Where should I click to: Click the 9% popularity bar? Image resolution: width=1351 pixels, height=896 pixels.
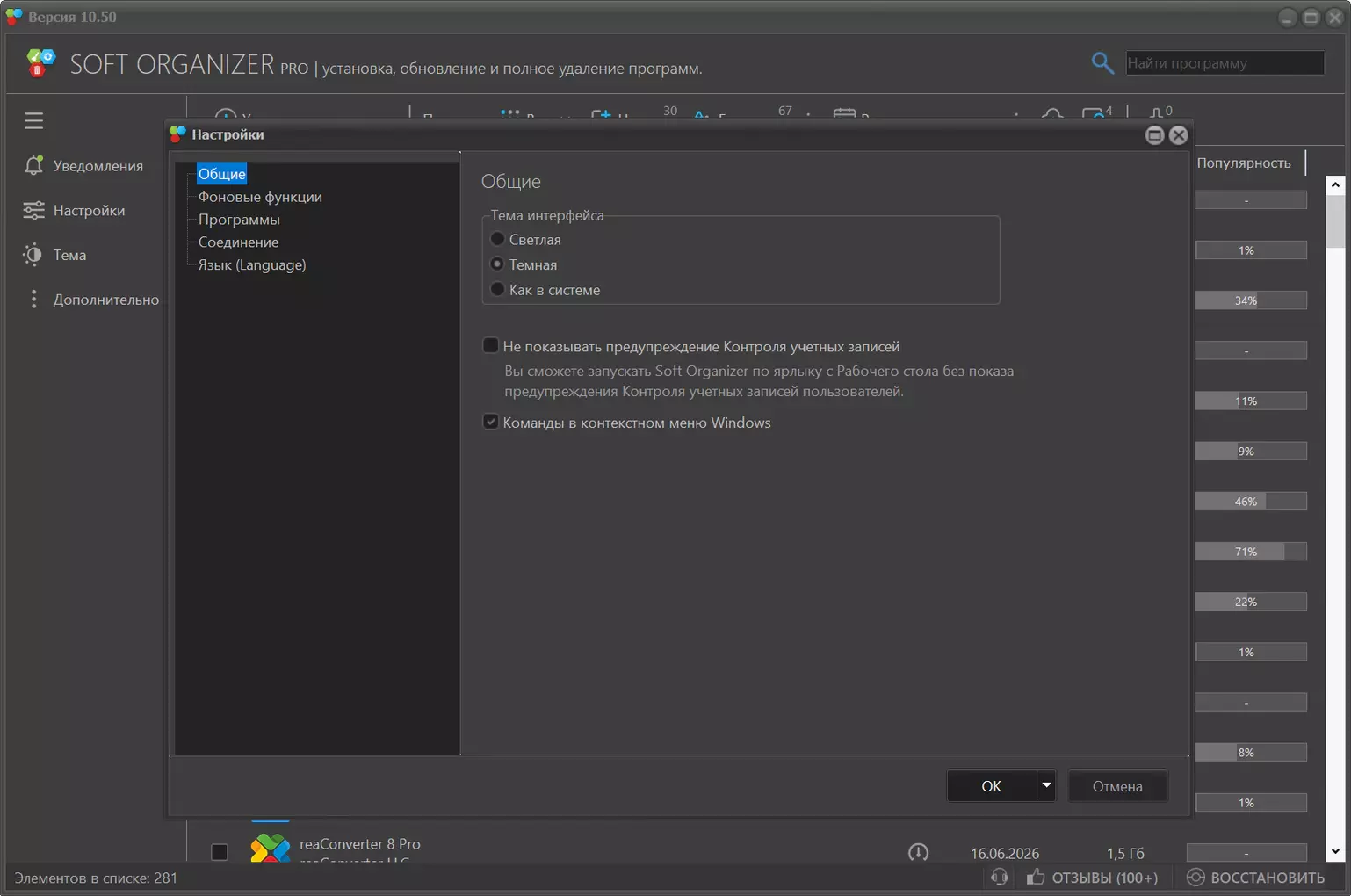tap(1251, 452)
